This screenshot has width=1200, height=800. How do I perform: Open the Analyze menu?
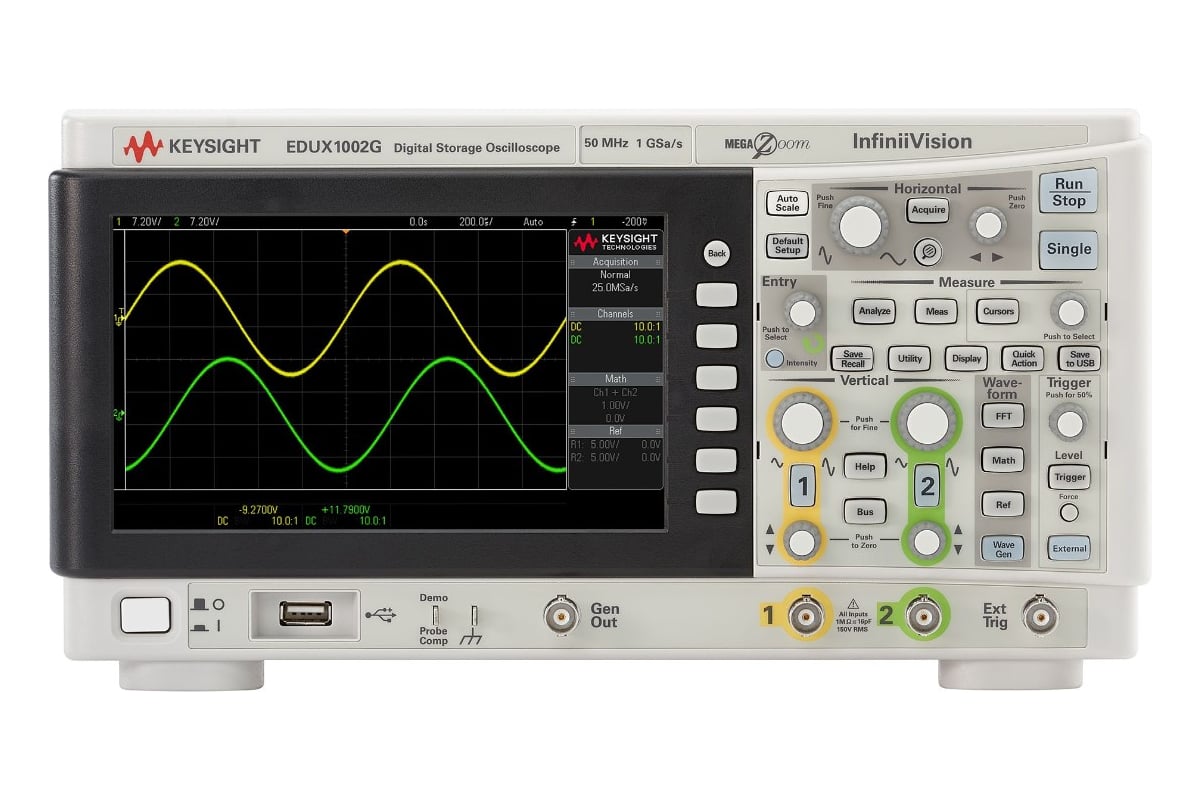coord(874,311)
